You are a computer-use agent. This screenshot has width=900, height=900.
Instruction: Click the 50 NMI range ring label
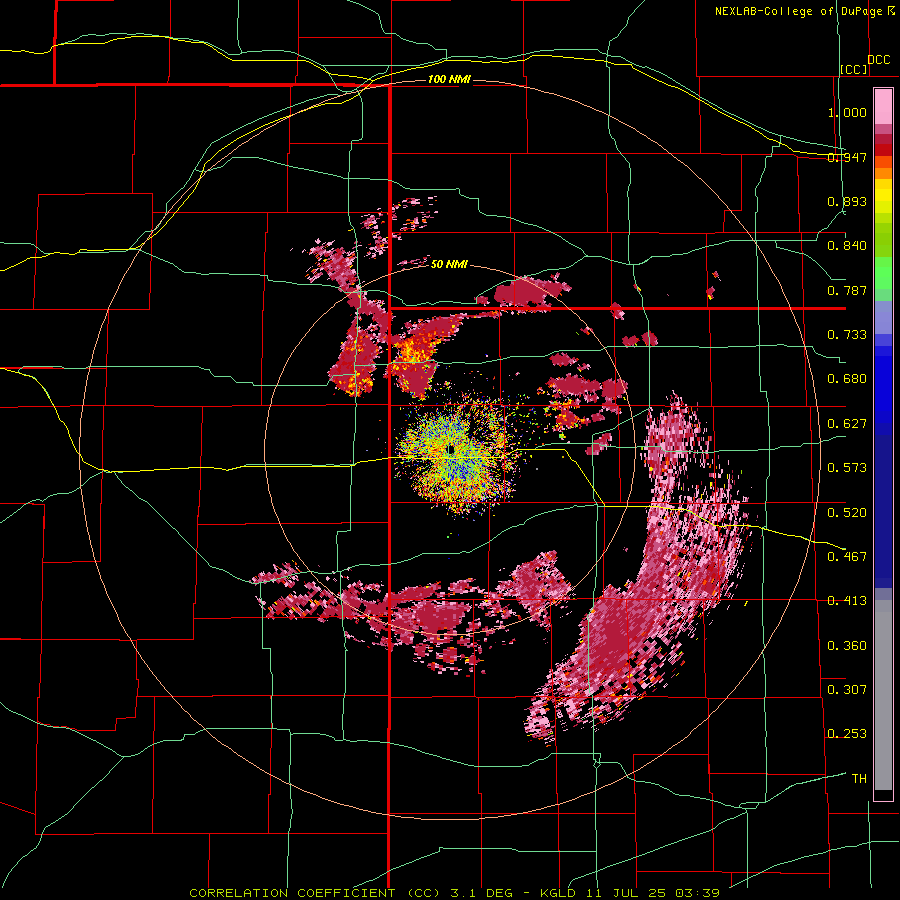pyautogui.click(x=449, y=265)
